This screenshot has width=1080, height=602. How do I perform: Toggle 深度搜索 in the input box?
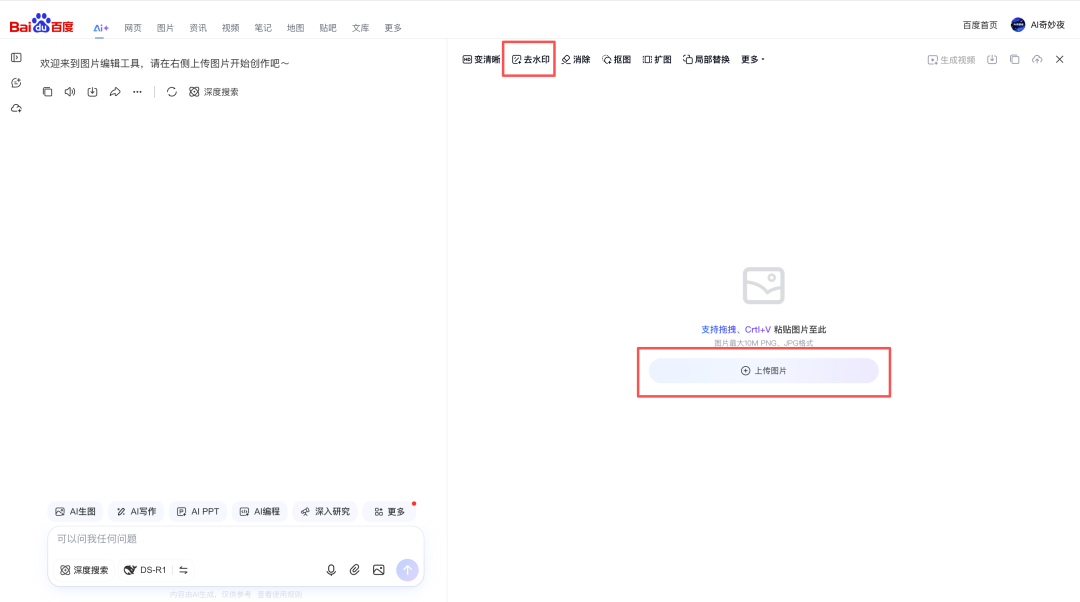[x=84, y=570]
